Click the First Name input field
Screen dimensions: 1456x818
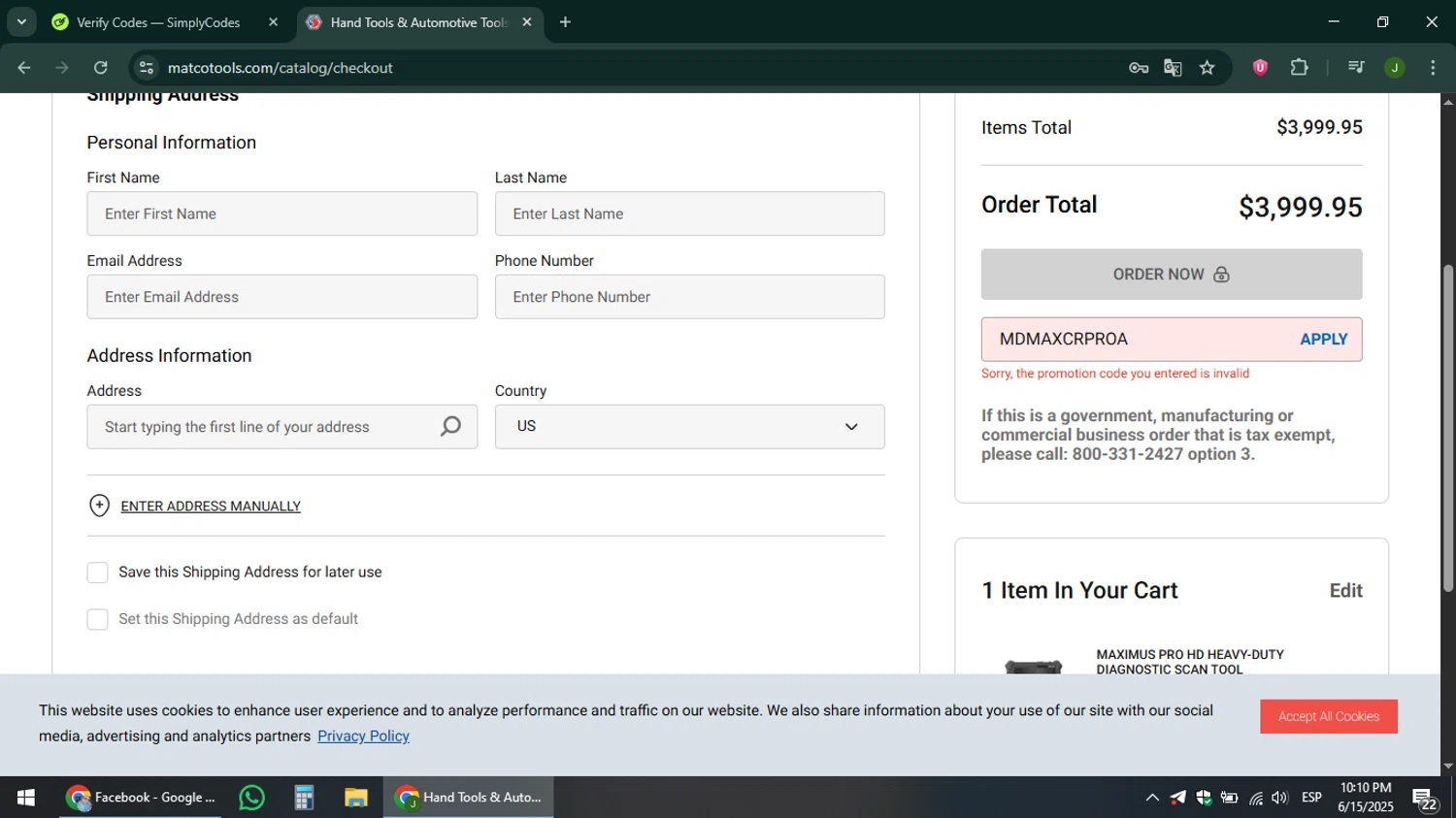[x=281, y=213]
